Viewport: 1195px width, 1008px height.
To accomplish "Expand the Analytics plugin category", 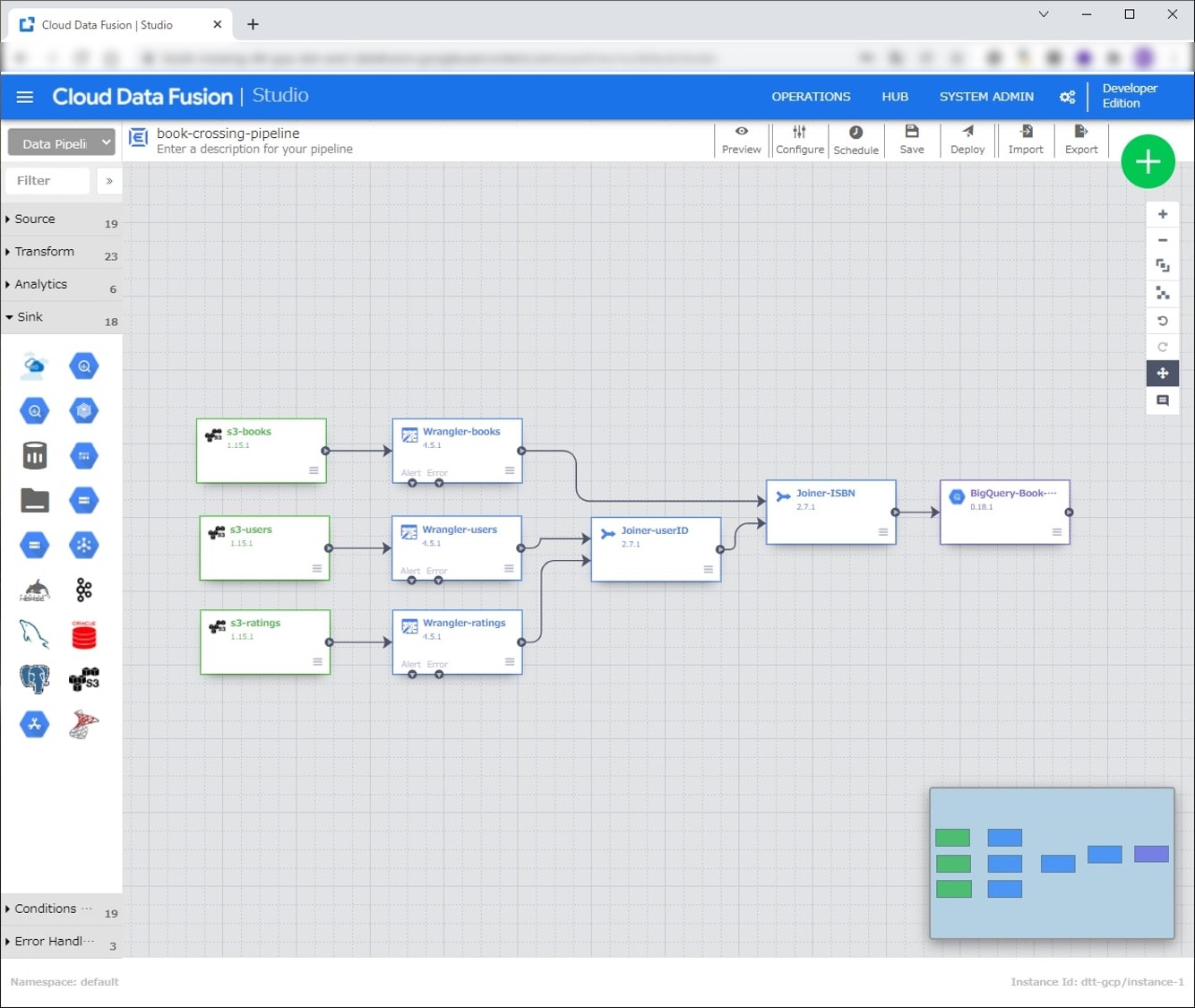I will pos(61,285).
